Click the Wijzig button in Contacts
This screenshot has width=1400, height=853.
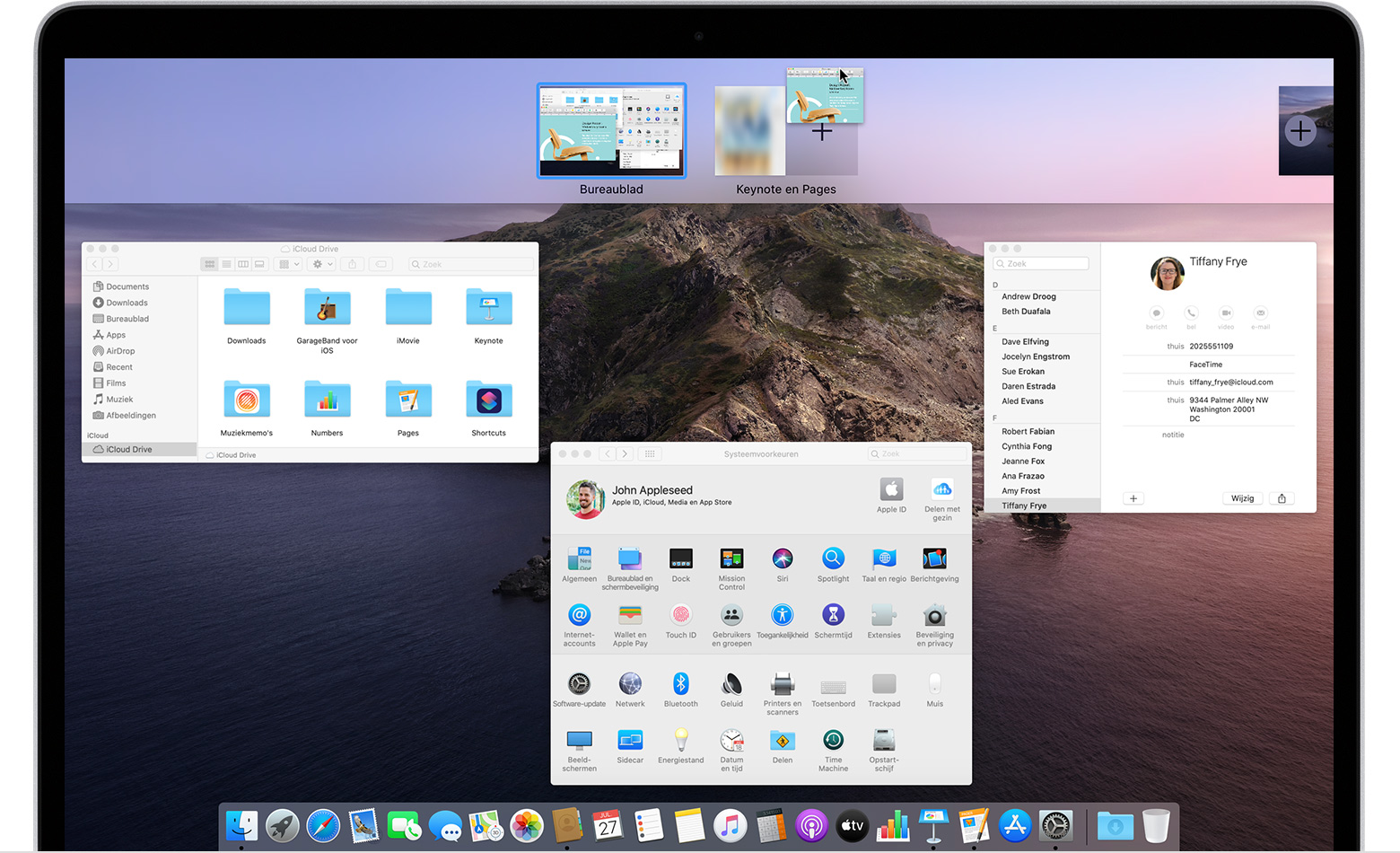(x=1242, y=498)
